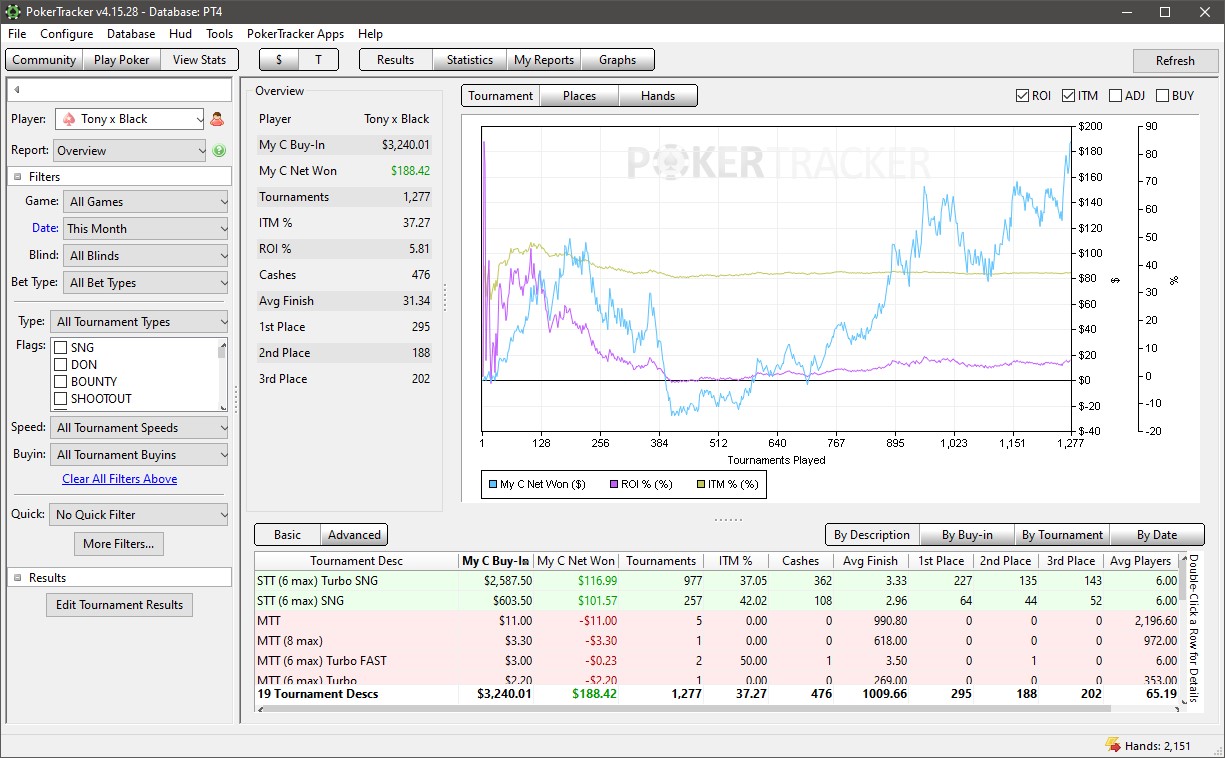Switch to cash games with $ button
The image size is (1225, 758).
[278, 60]
